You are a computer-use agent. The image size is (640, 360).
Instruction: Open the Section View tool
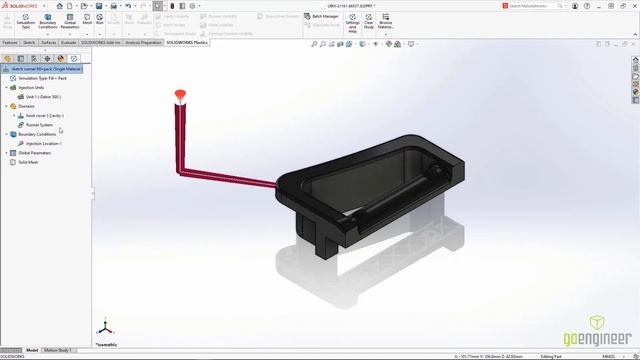[x=340, y=44]
